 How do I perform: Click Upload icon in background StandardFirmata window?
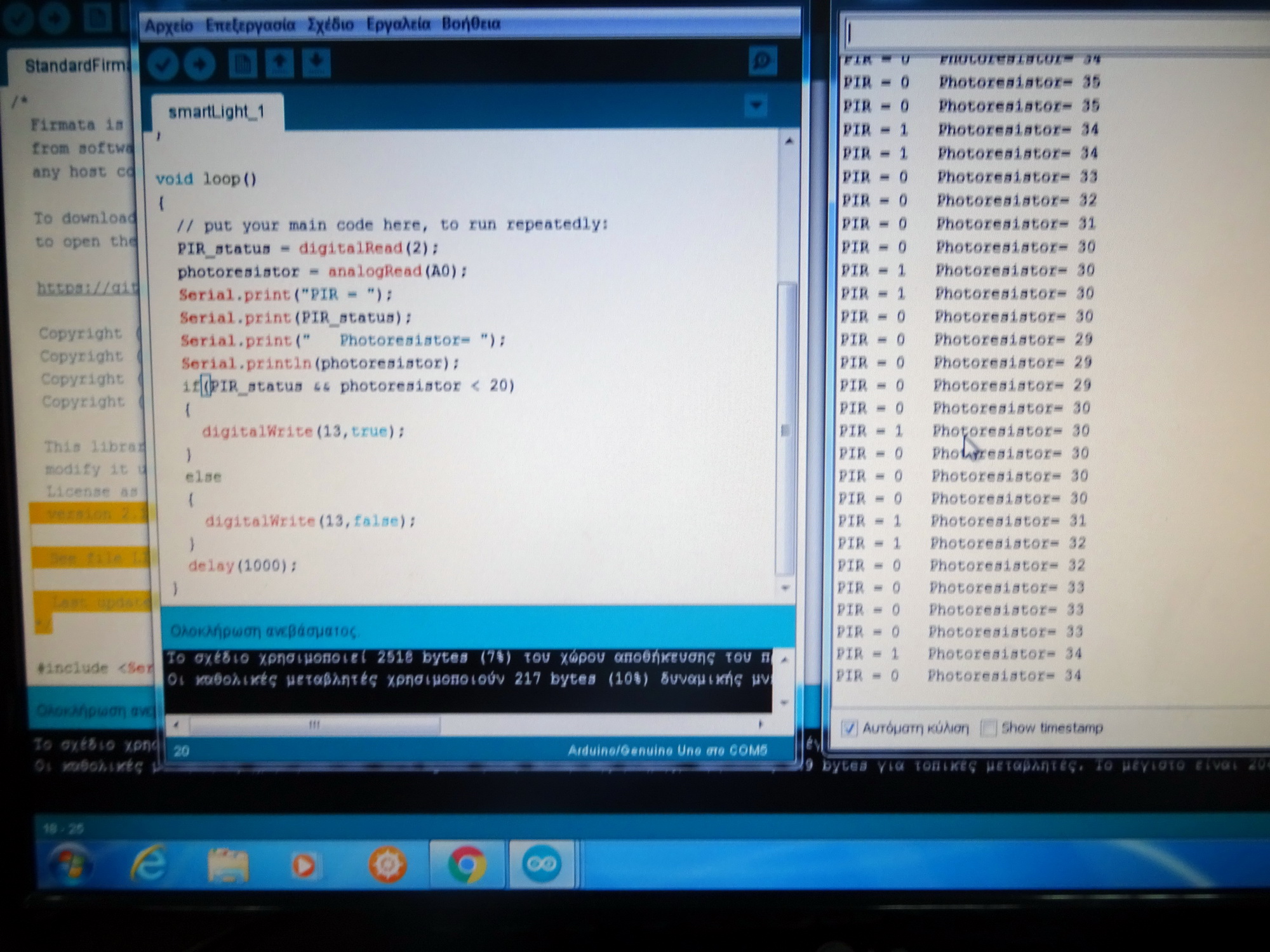[55, 18]
